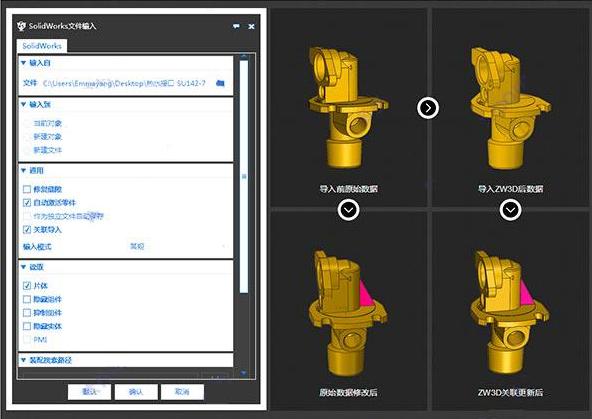Collapse the 通用 section
This screenshot has height=419, width=592.
[x=23, y=170]
